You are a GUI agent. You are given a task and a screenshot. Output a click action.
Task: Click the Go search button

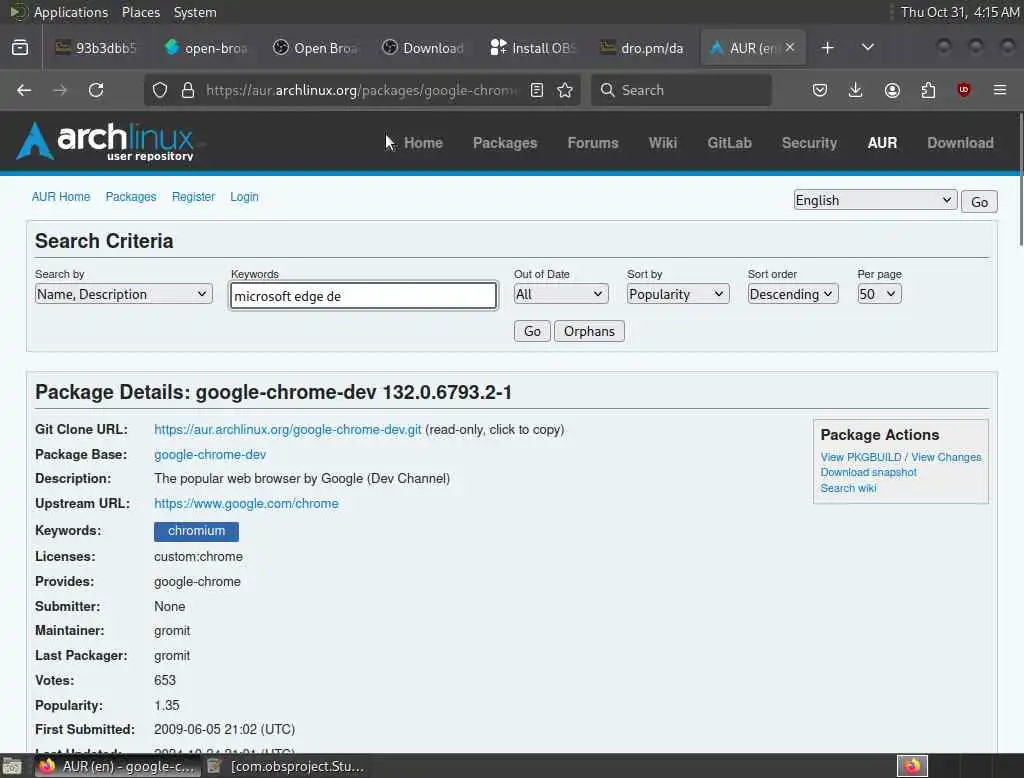532,331
